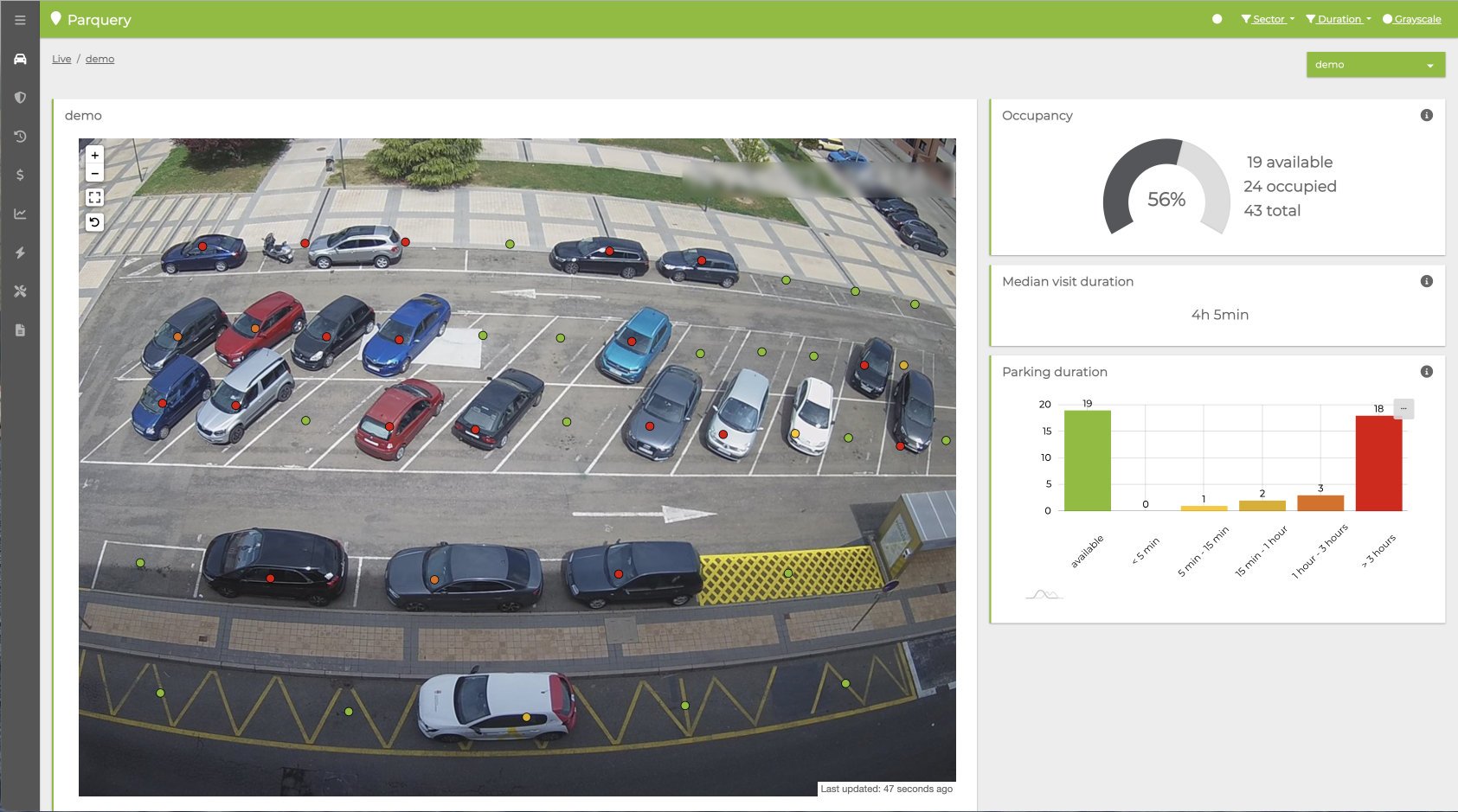Toggle Grayscale image mode
Viewport: 1458px width, 812px height.
1411,19
